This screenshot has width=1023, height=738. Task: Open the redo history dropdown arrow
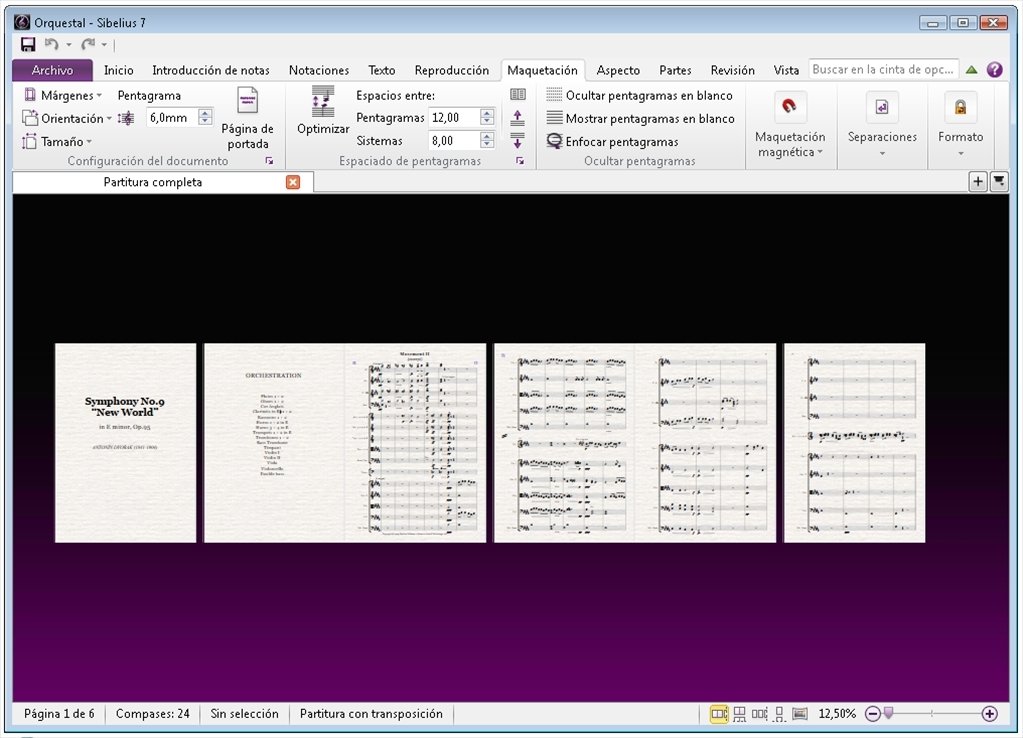pos(104,45)
